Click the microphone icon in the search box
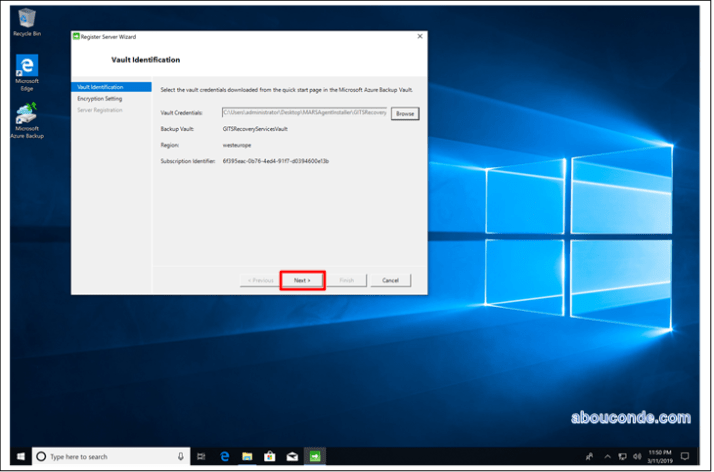This screenshot has height=472, width=714. point(181,456)
